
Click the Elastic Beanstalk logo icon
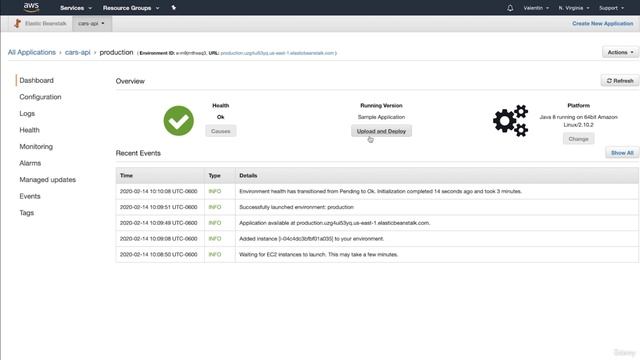pyautogui.click(x=17, y=23)
